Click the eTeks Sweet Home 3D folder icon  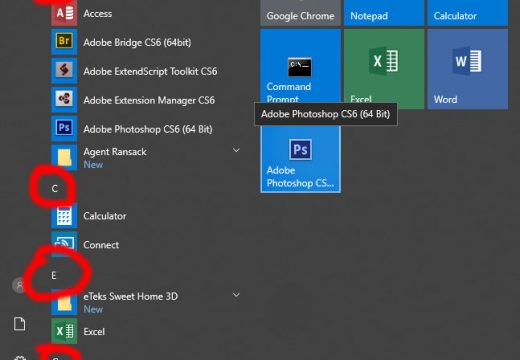(64, 302)
